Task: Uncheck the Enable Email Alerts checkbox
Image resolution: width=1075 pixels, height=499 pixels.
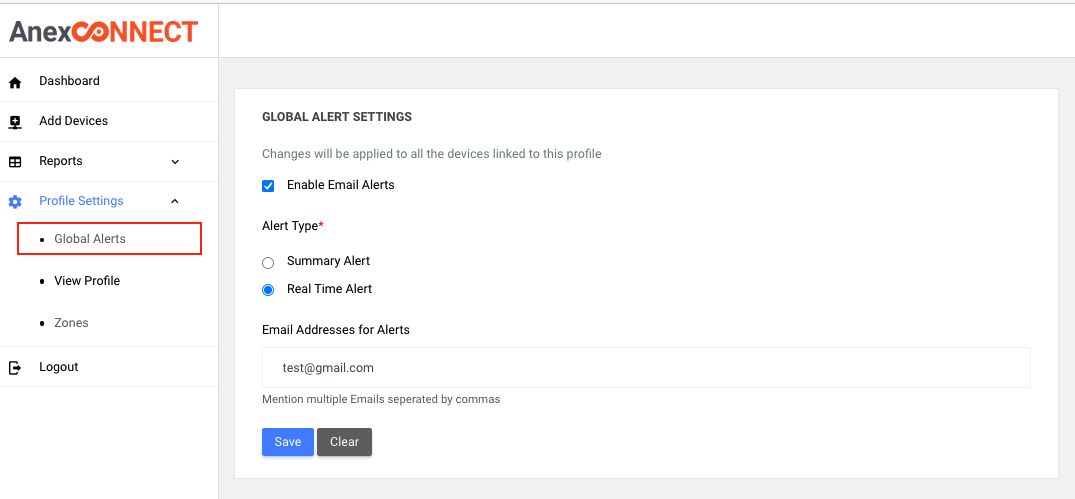Action: click(268, 186)
